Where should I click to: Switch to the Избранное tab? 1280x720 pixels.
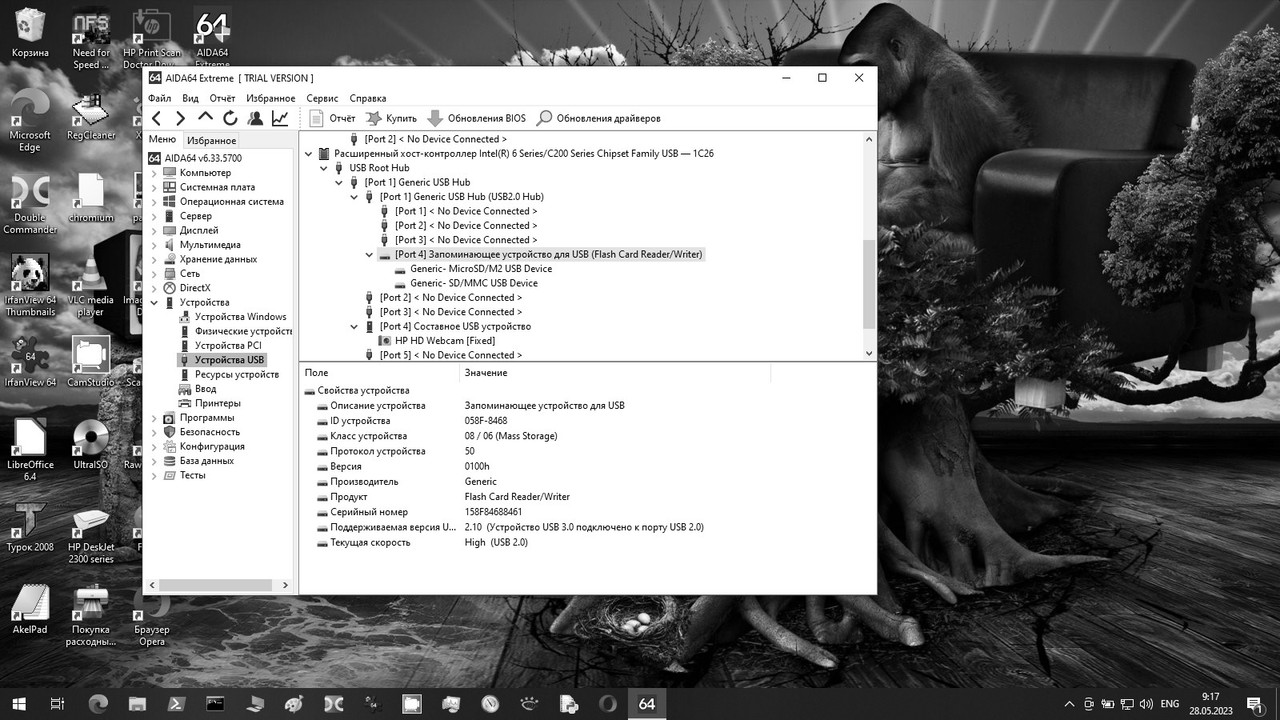pos(211,139)
